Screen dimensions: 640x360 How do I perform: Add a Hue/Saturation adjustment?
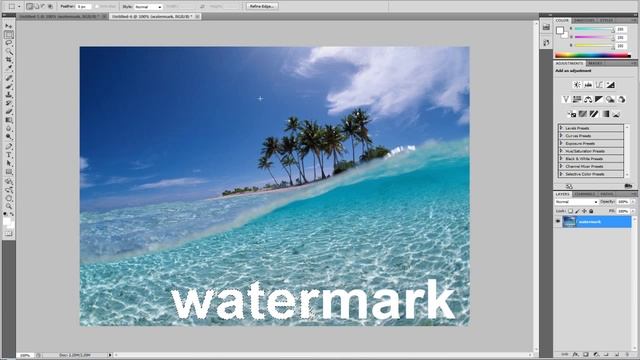(x=577, y=99)
